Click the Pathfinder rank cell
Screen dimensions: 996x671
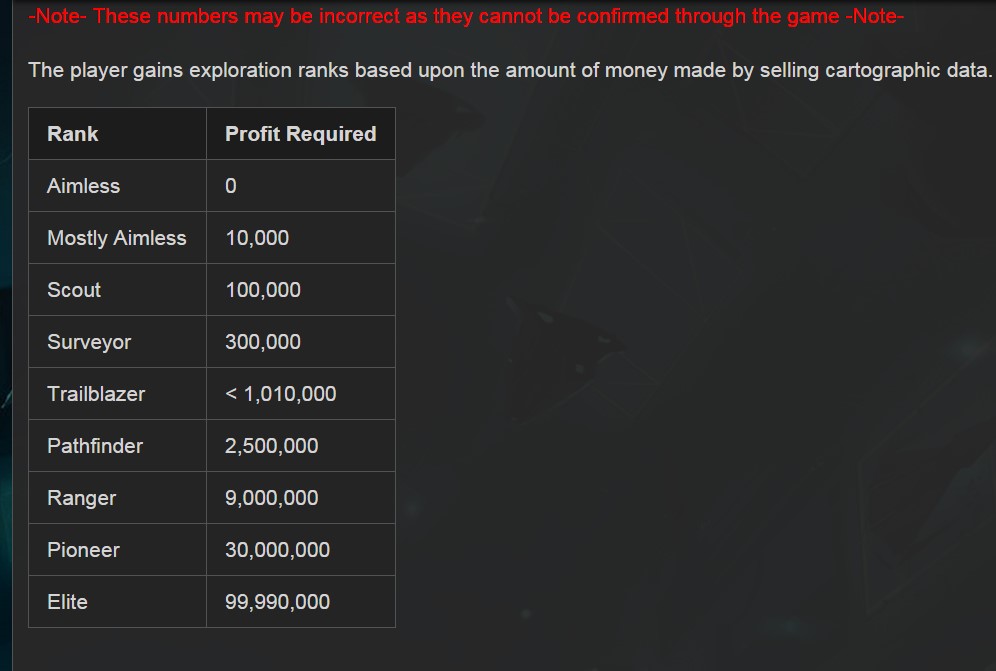click(x=118, y=445)
